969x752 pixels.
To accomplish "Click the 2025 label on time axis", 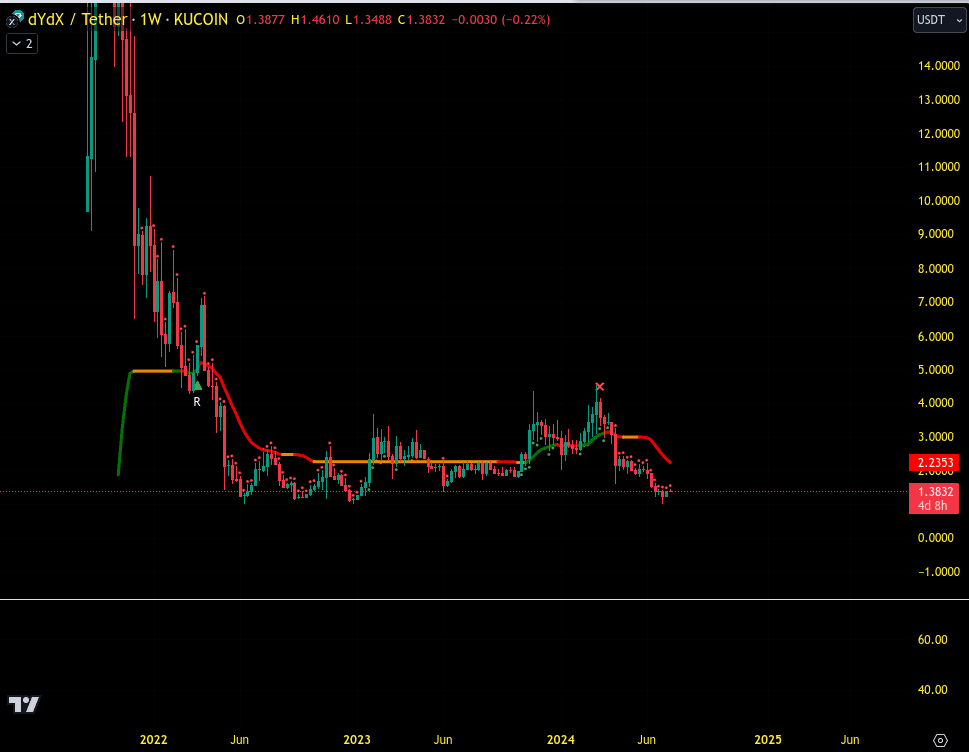I will point(768,740).
